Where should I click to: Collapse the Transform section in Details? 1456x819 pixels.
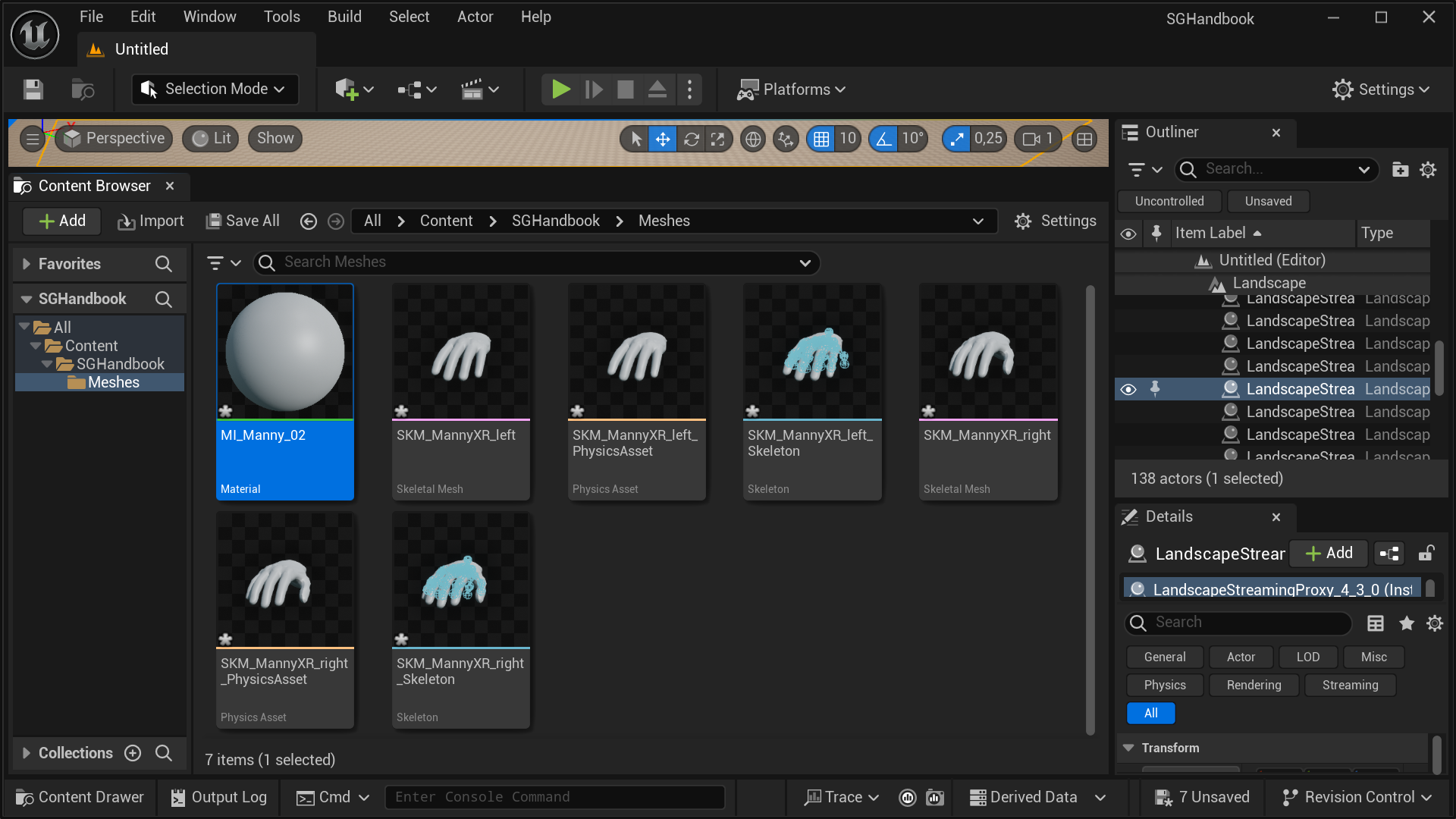1128,748
